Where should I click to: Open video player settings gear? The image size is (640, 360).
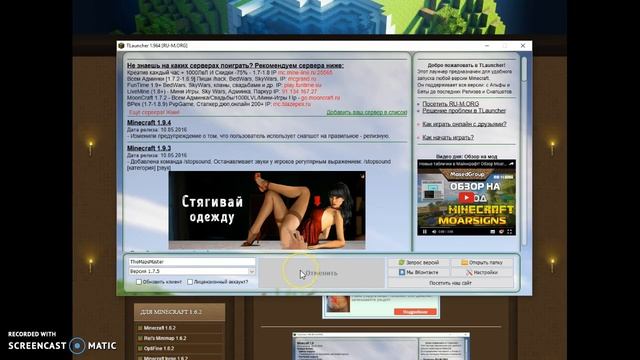point(501,231)
